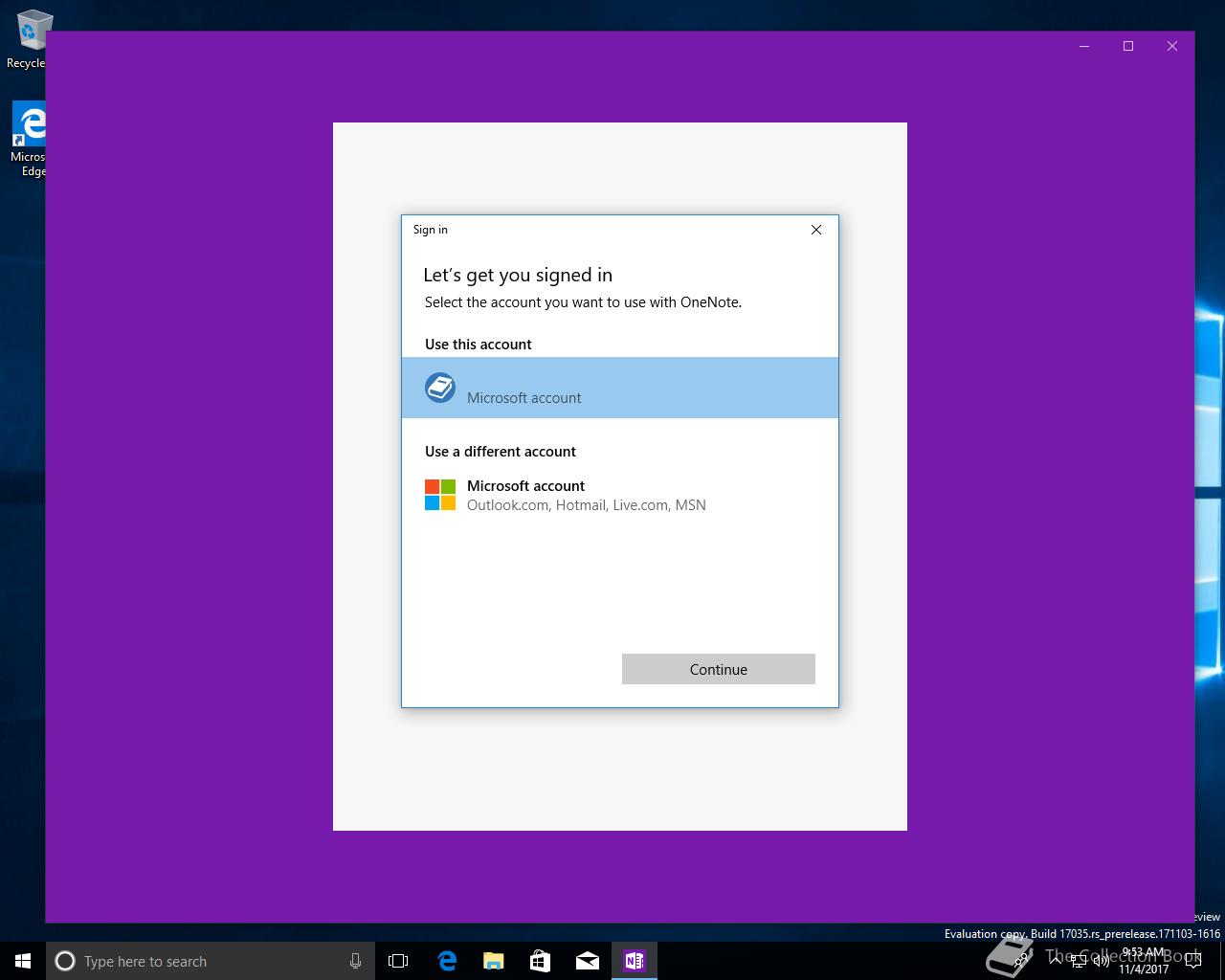Click the Cortana circle icon
The height and width of the screenshot is (980, 1225).
[x=65, y=961]
